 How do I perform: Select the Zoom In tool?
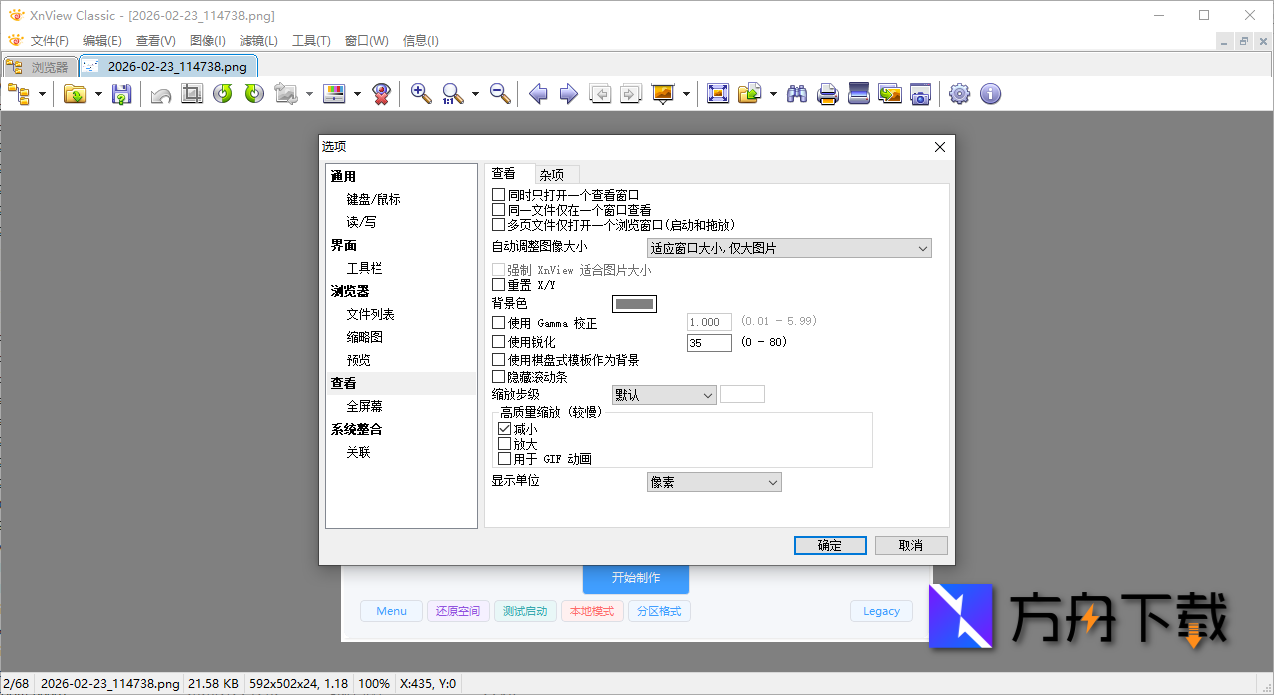[x=420, y=93]
